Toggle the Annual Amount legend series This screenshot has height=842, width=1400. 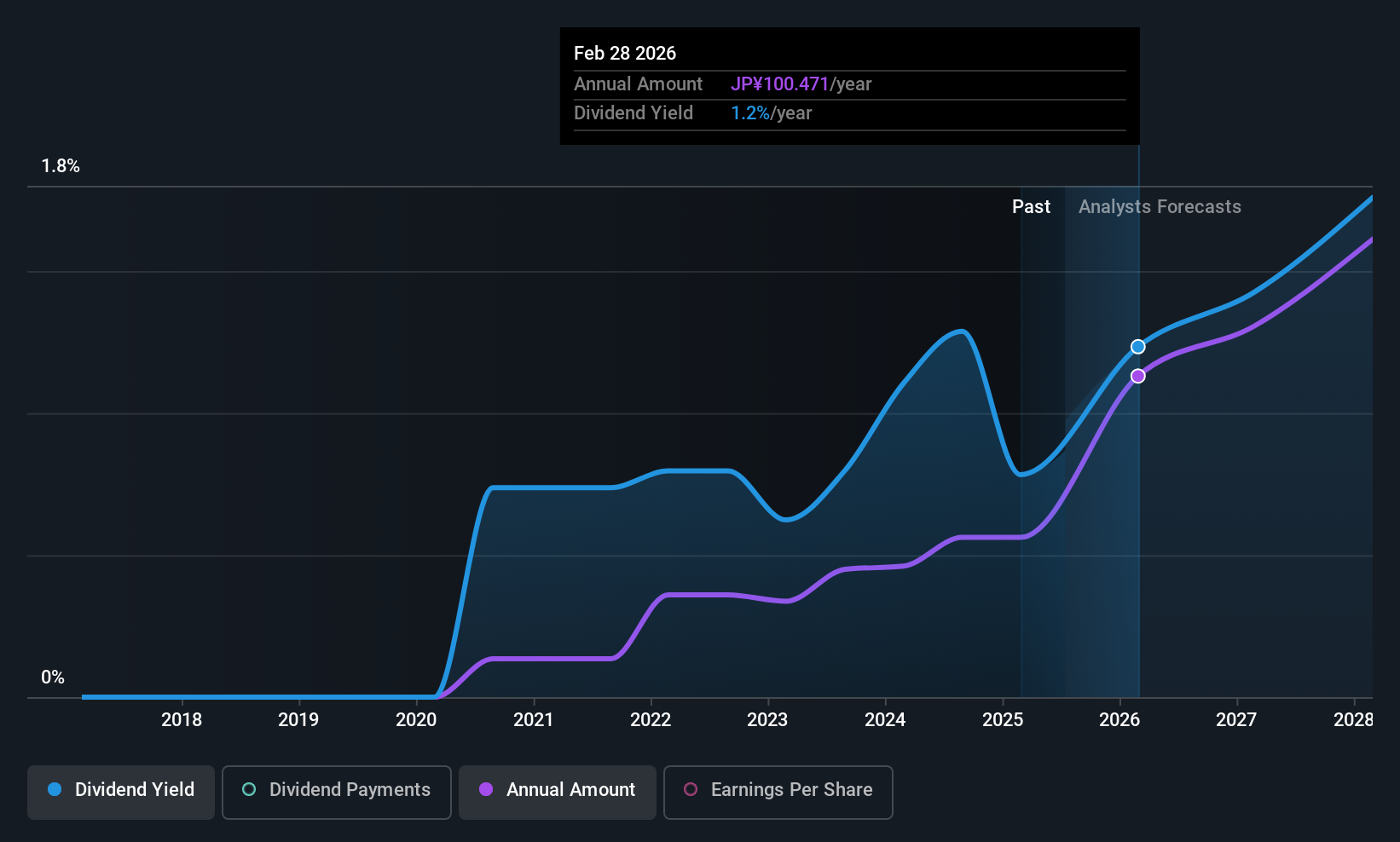point(558,792)
